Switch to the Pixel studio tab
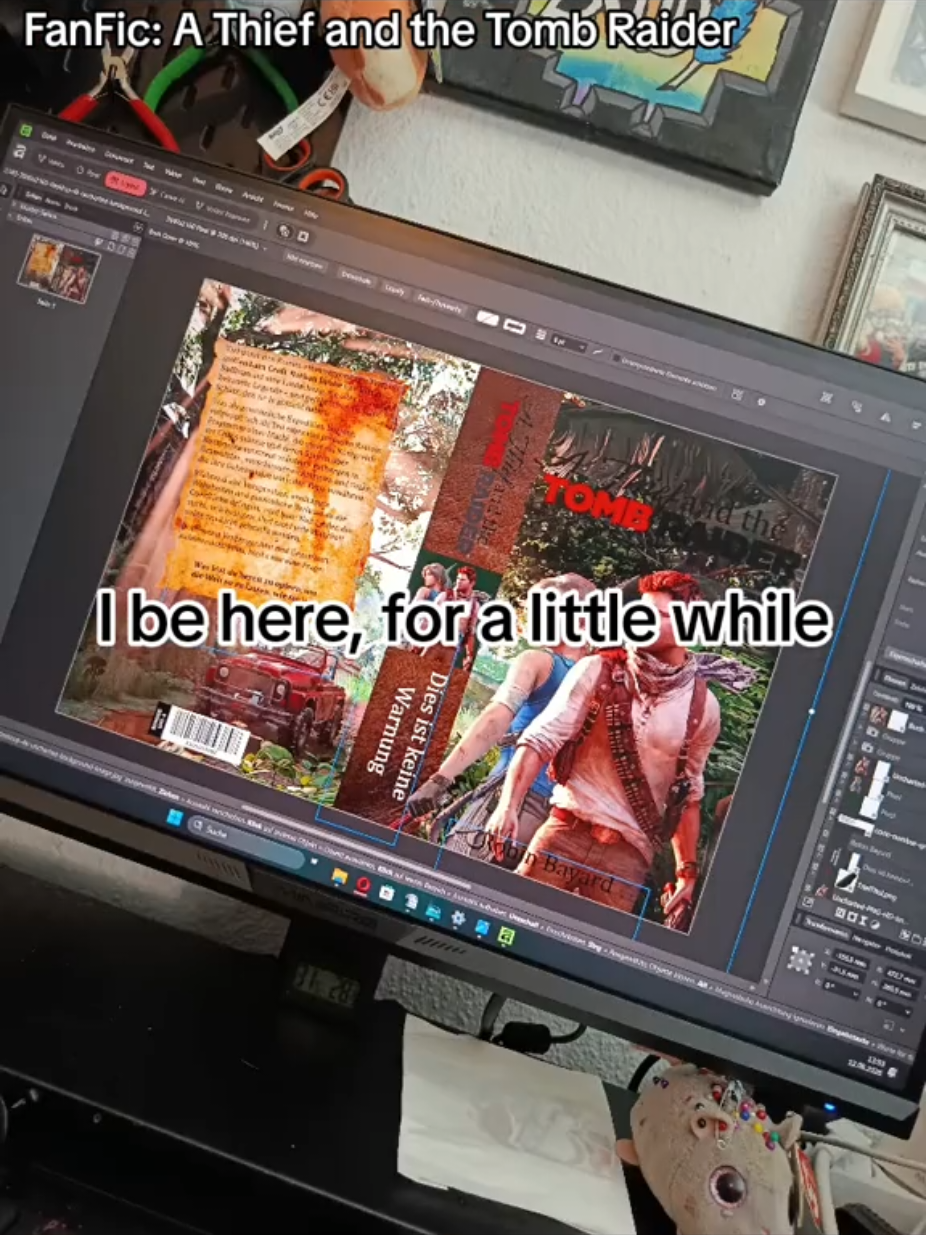Image resolution: width=926 pixels, height=1235 pixels. tap(88, 172)
